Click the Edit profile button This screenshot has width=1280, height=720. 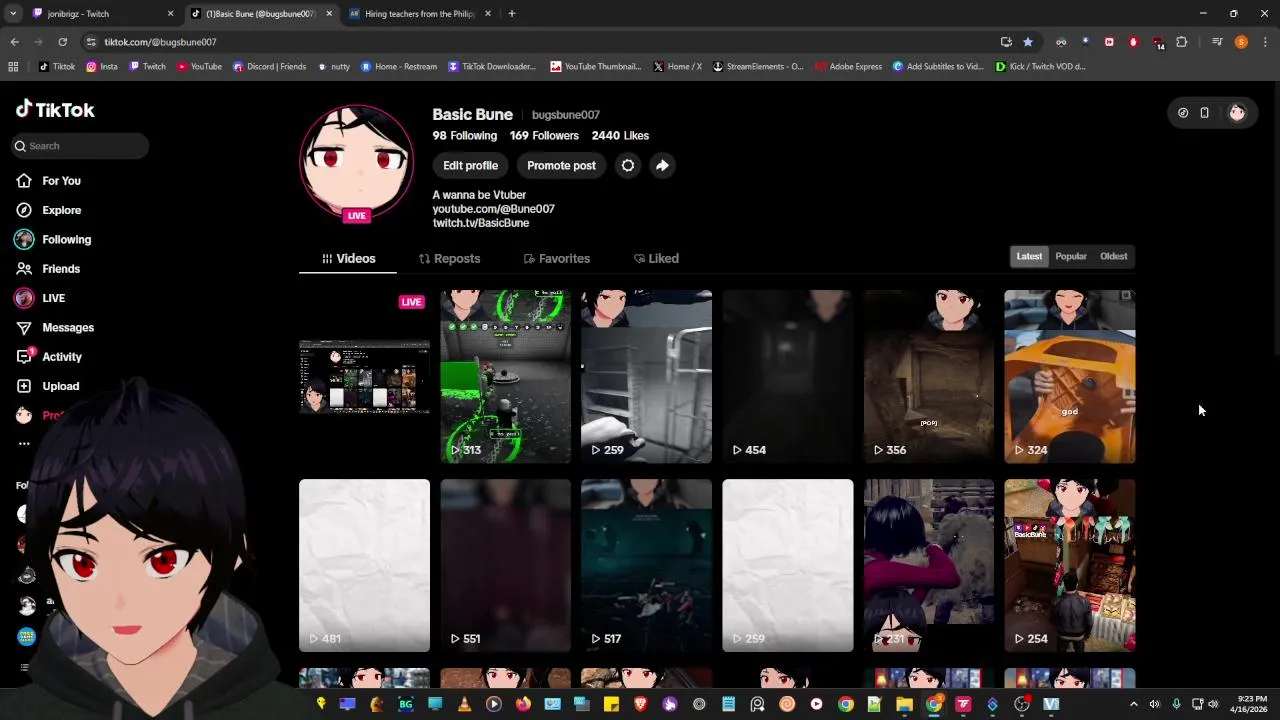470,166
